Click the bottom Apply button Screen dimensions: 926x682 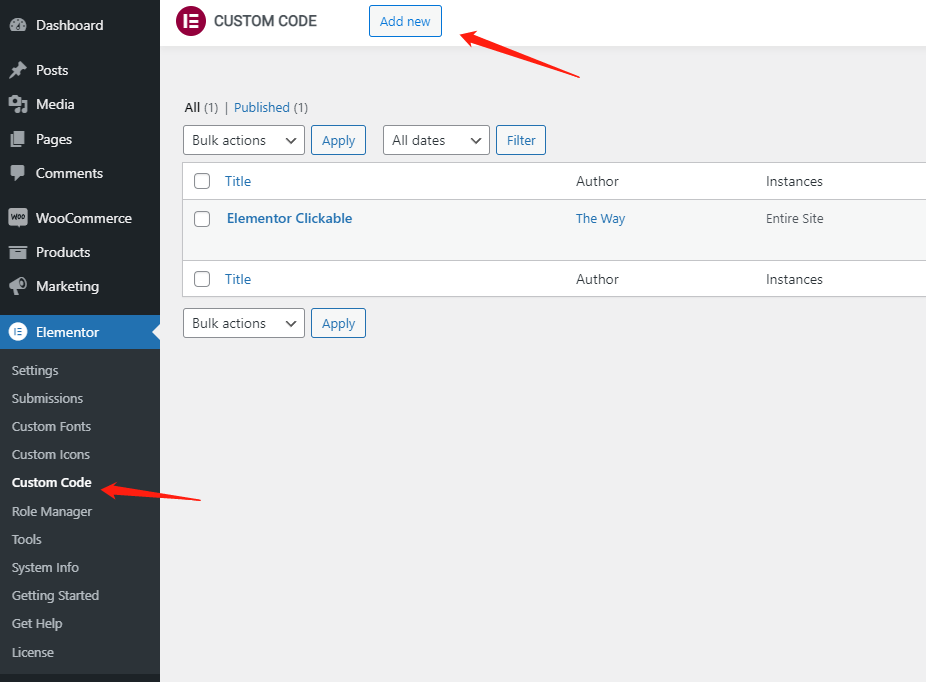click(338, 323)
